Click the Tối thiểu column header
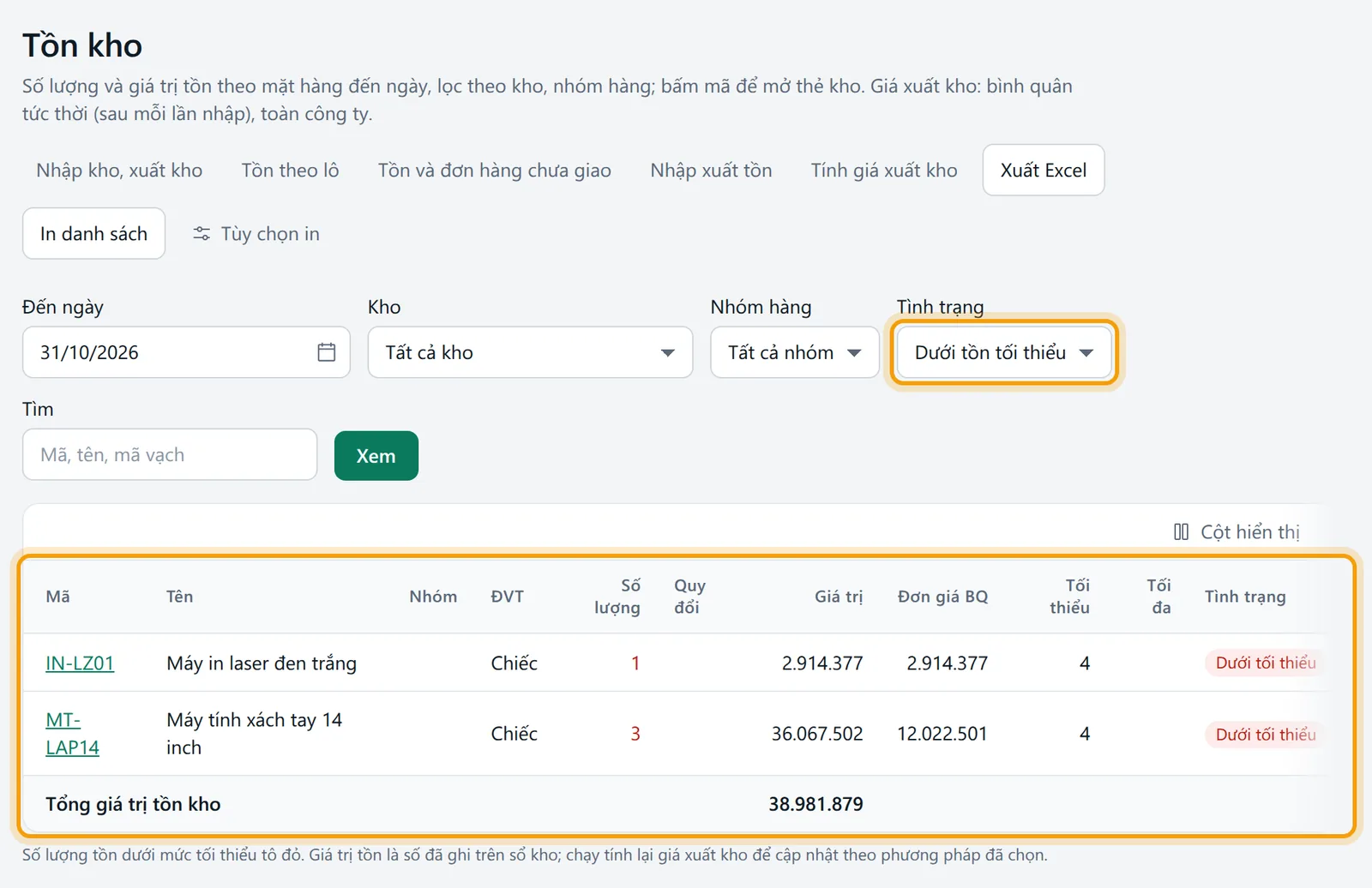This screenshot has width=1372, height=888. click(x=1069, y=597)
